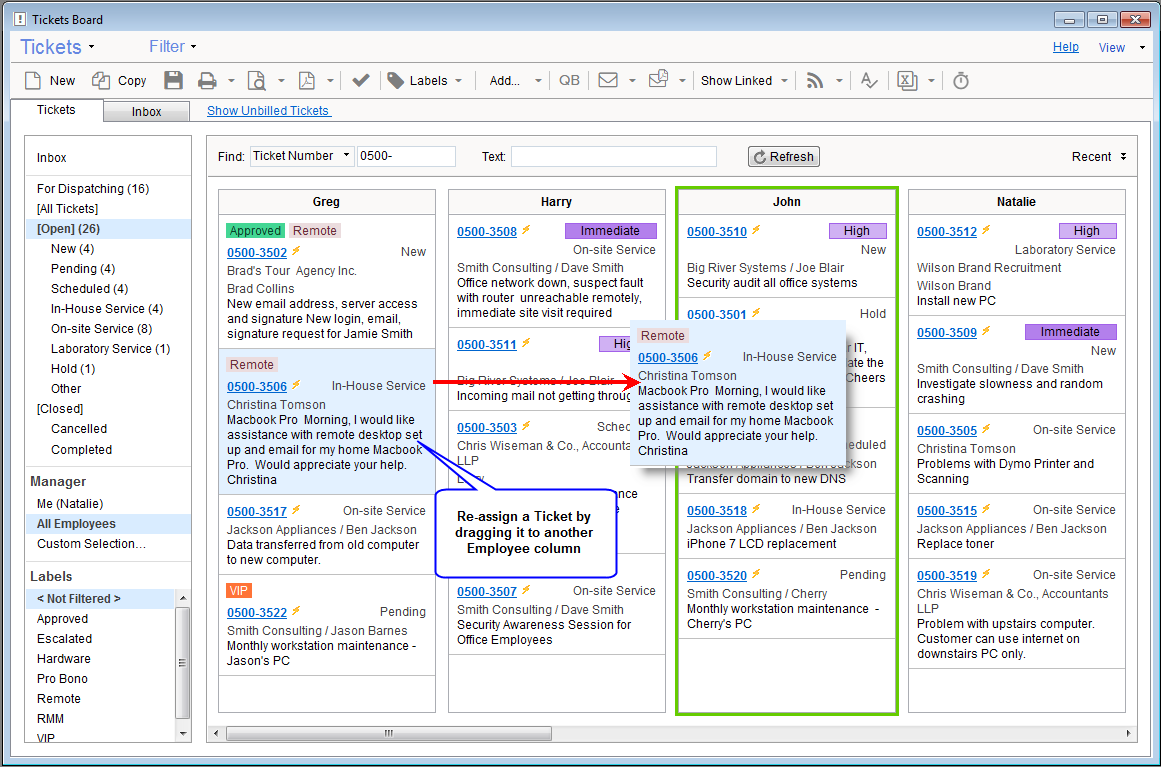This screenshot has height=767, width=1161.
Task: Click the Save floppy disk icon
Action: pos(173,81)
